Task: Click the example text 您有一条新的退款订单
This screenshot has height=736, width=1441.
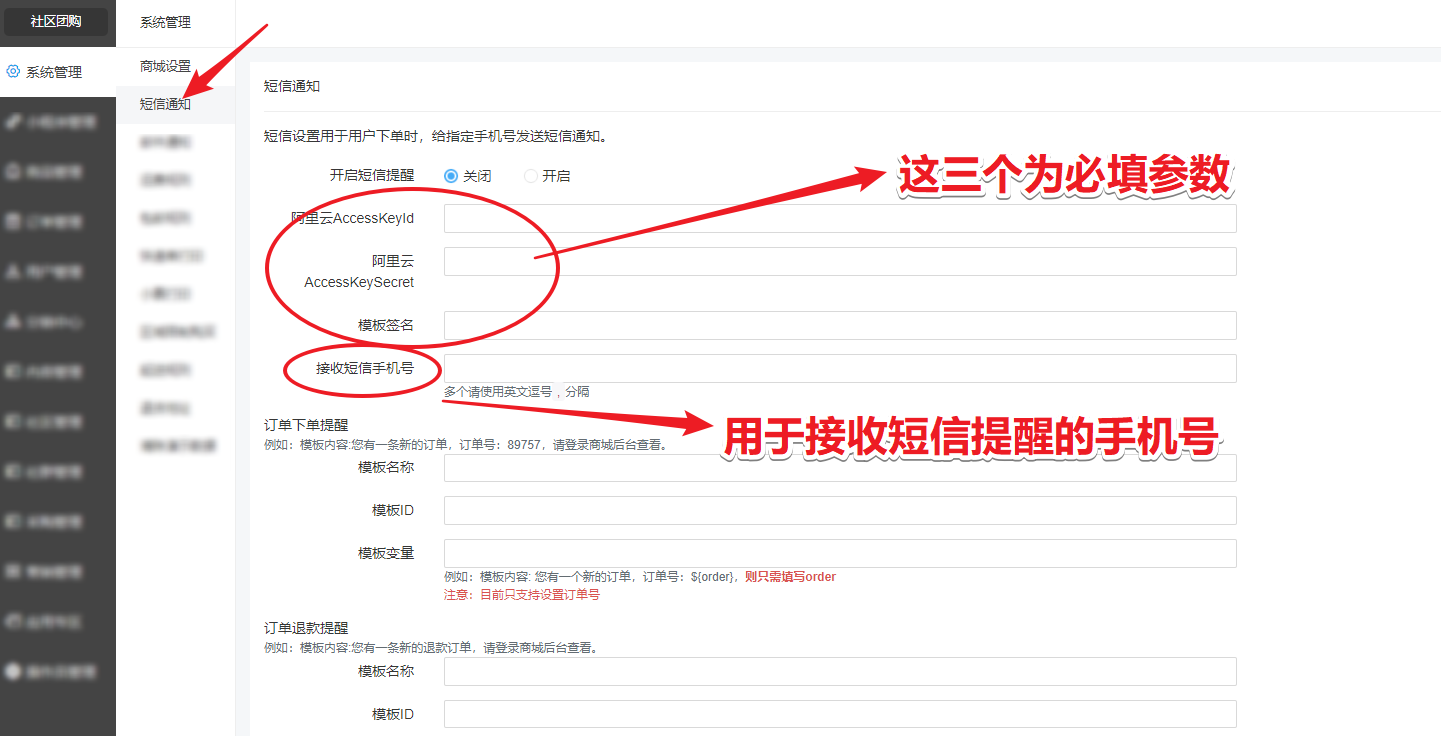Action: click(x=431, y=648)
